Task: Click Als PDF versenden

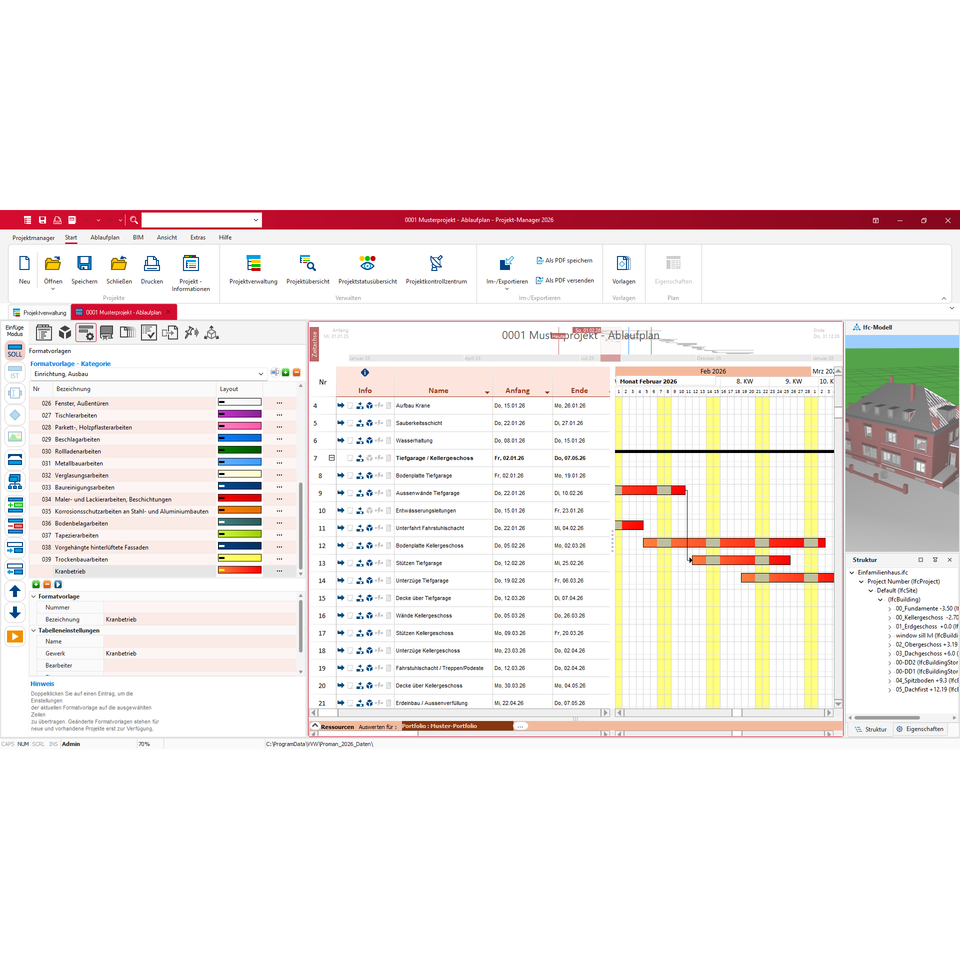Action: pyautogui.click(x=564, y=280)
